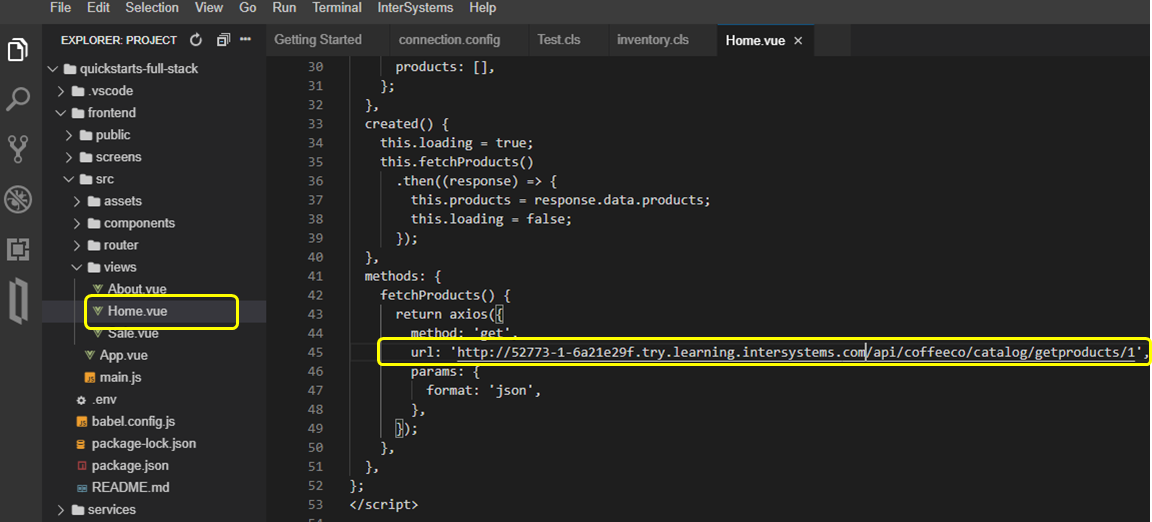Close the Home.vue editor tab
Image resolution: width=1152 pixels, height=522 pixels.
(798, 40)
